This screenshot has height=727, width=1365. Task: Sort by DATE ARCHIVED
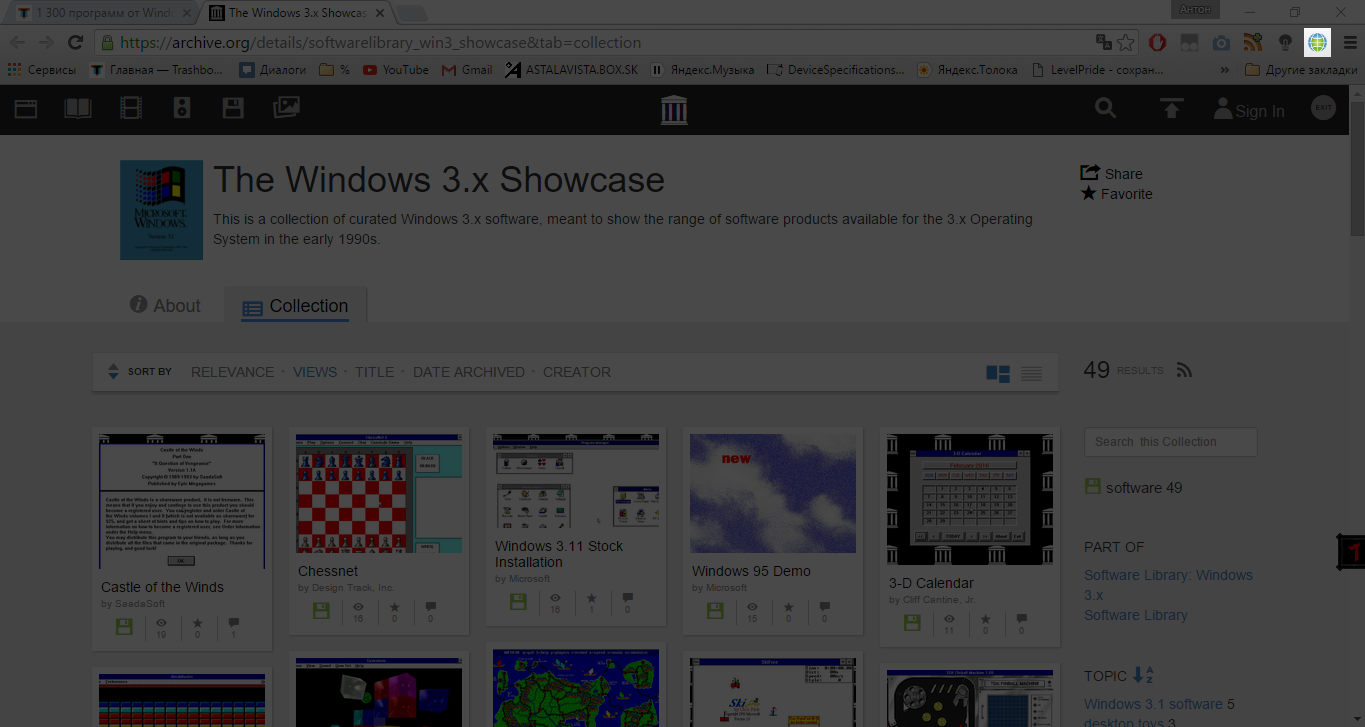(x=469, y=371)
